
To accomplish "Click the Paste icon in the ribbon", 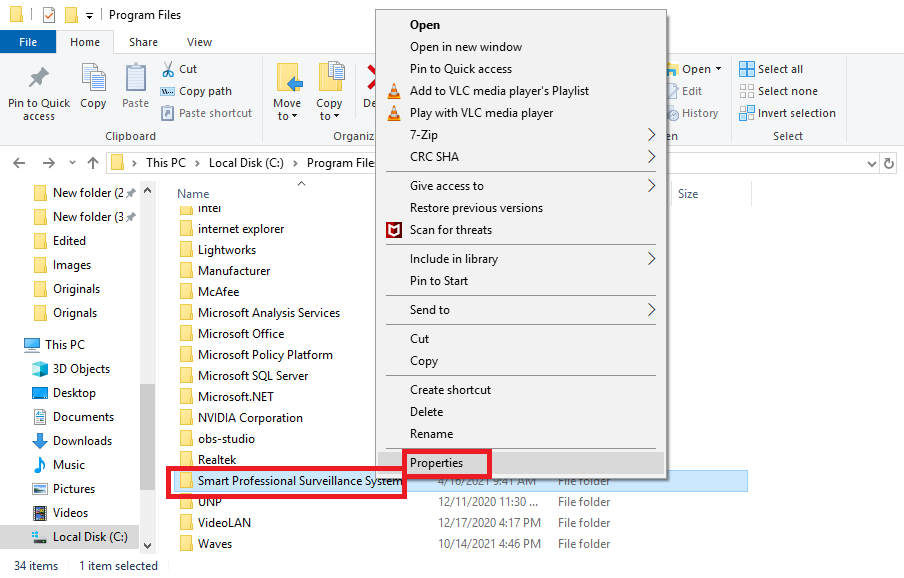I will [x=135, y=80].
